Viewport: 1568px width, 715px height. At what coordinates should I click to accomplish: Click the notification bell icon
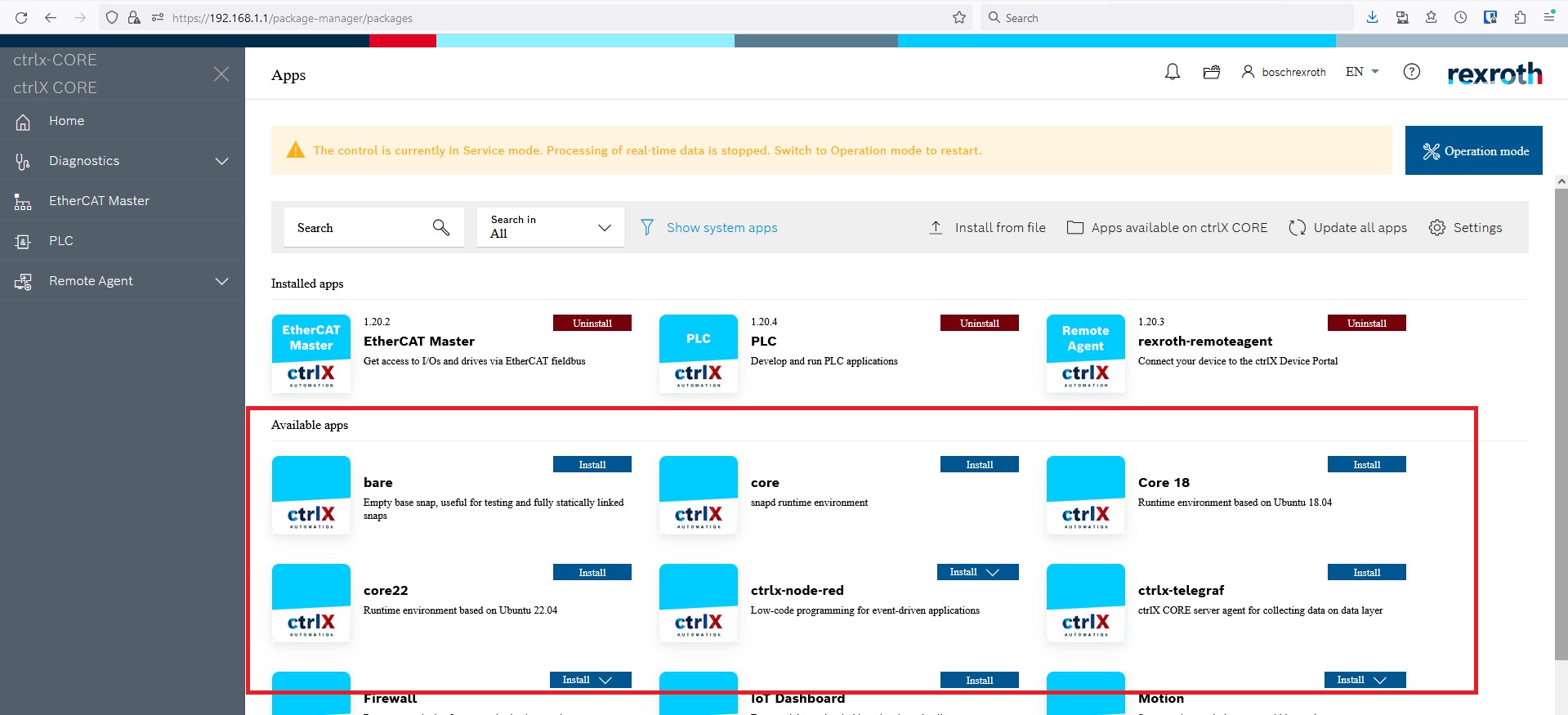1173,72
